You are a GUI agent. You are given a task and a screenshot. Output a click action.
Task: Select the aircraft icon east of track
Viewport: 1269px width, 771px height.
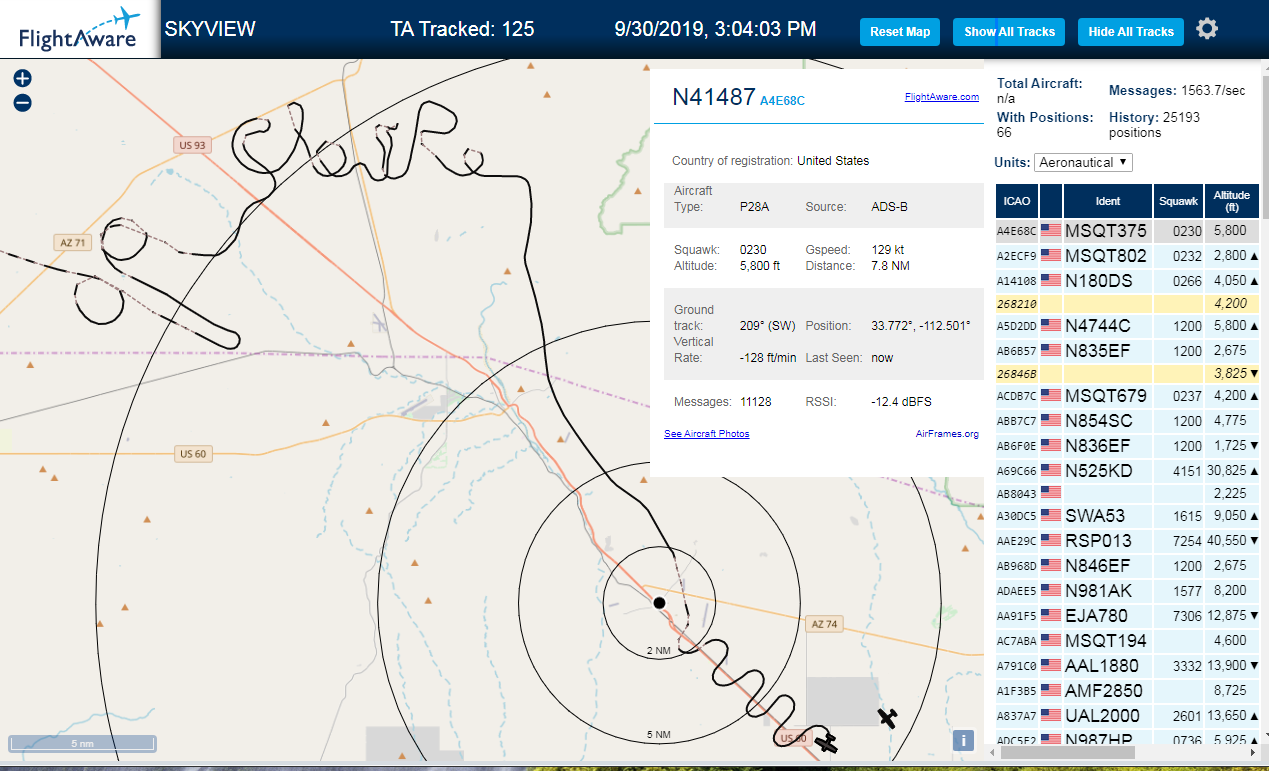click(x=887, y=716)
